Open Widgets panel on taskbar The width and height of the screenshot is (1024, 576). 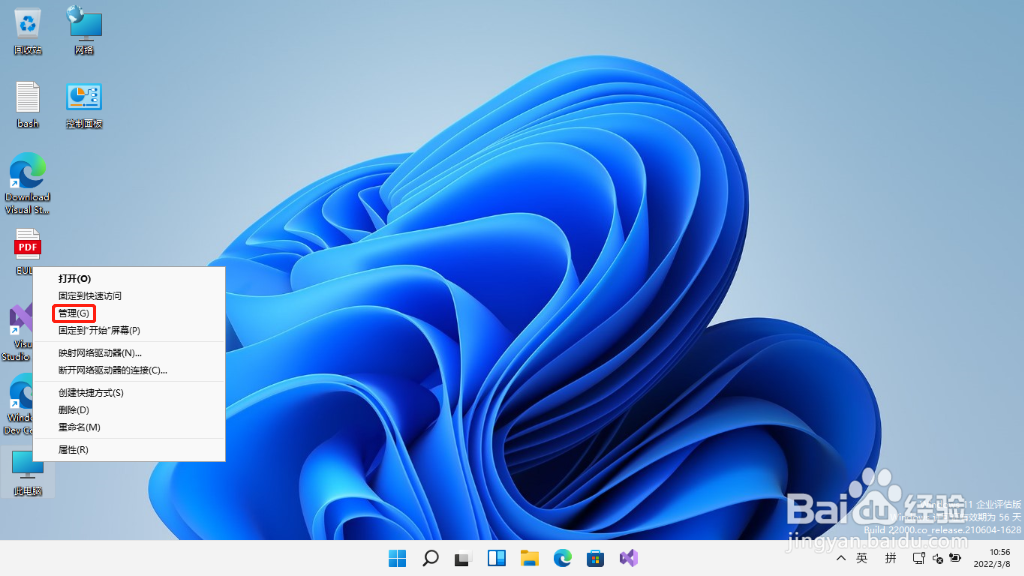[x=496, y=558]
